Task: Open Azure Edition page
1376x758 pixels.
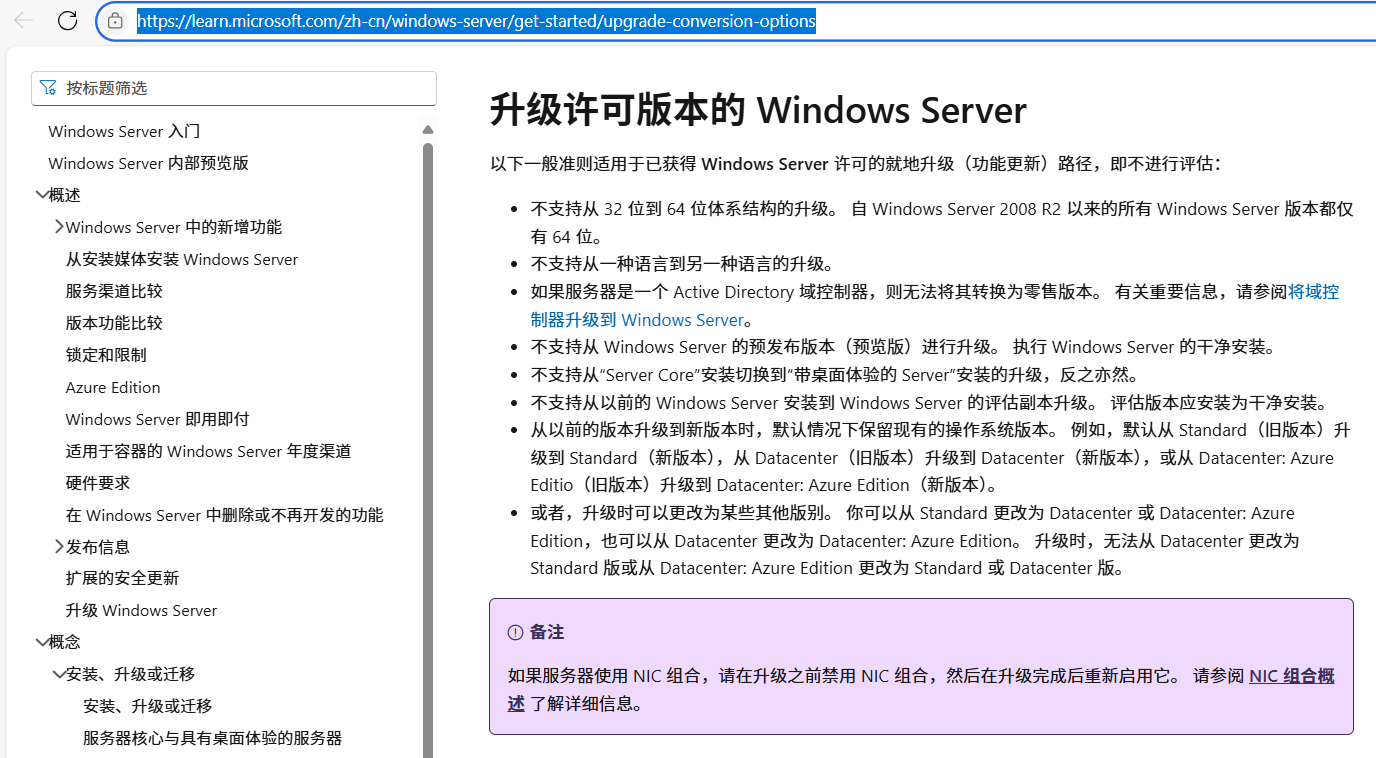Action: [113, 387]
